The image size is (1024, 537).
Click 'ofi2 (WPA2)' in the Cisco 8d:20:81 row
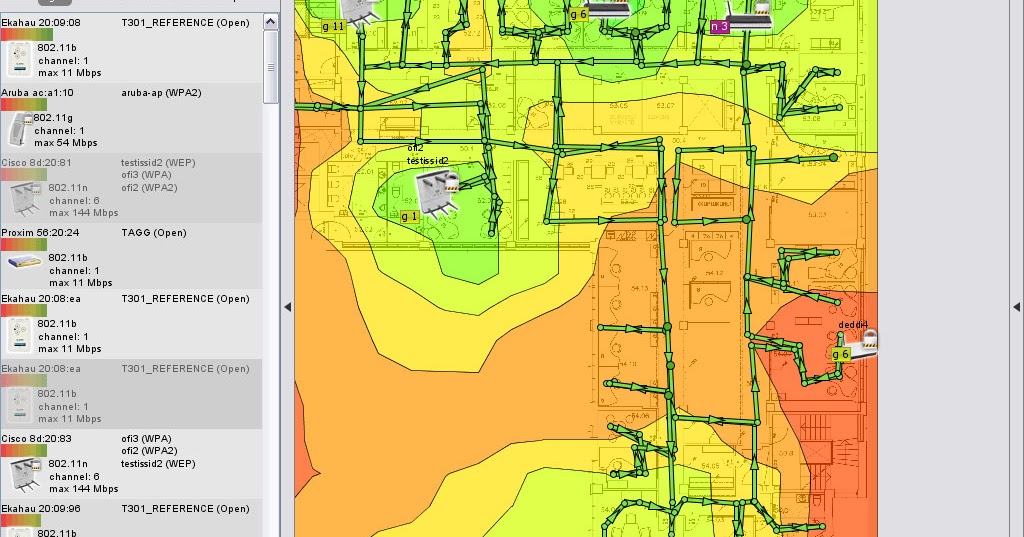149,187
